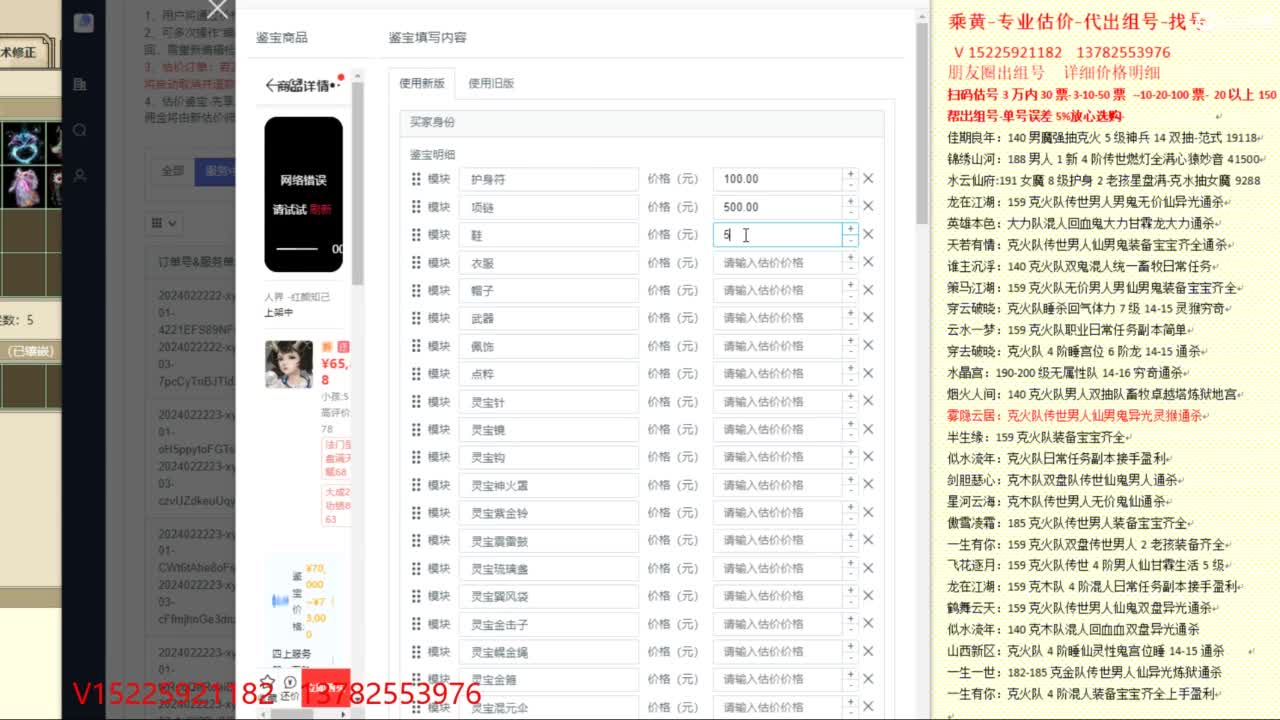Viewport: 1280px width, 720px height.
Task: Close the appraisal dialog with top X
Action: 218,10
